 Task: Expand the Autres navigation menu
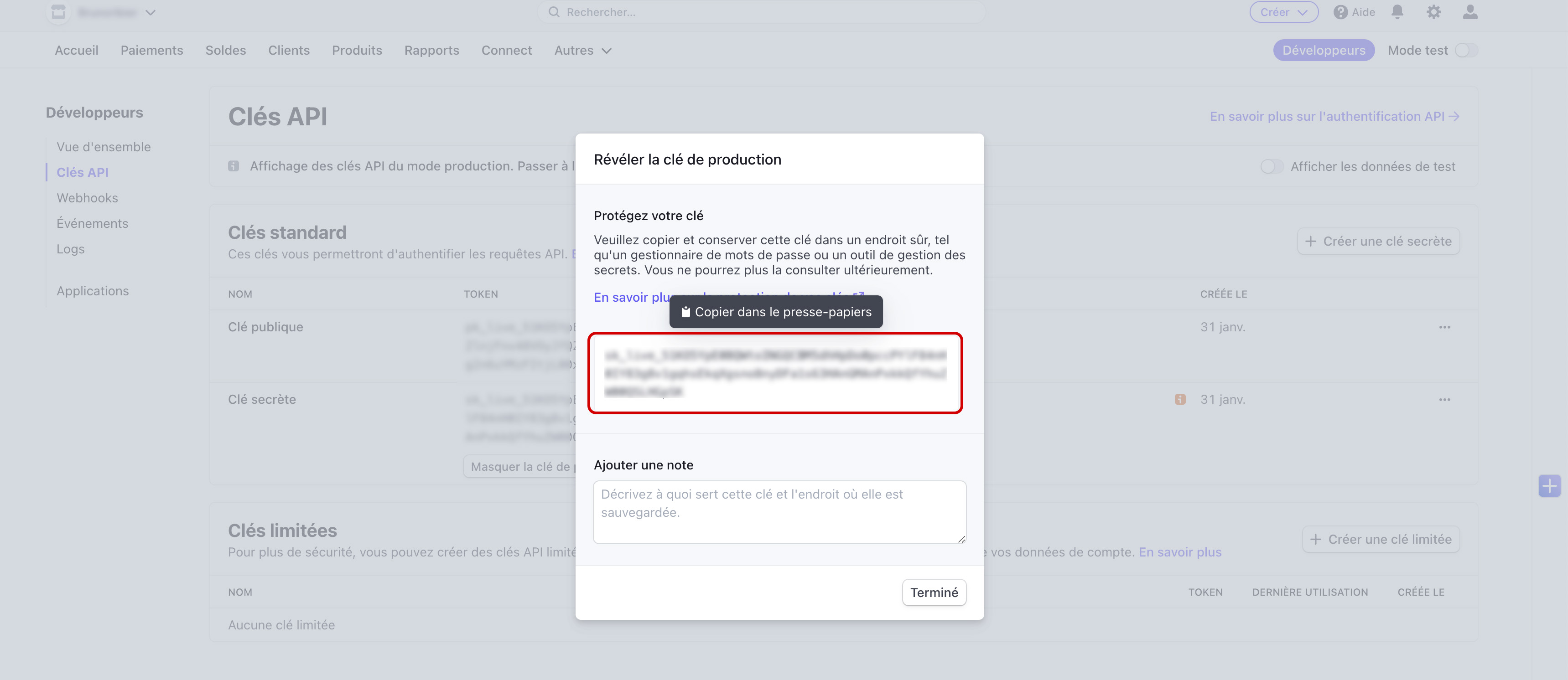(582, 51)
